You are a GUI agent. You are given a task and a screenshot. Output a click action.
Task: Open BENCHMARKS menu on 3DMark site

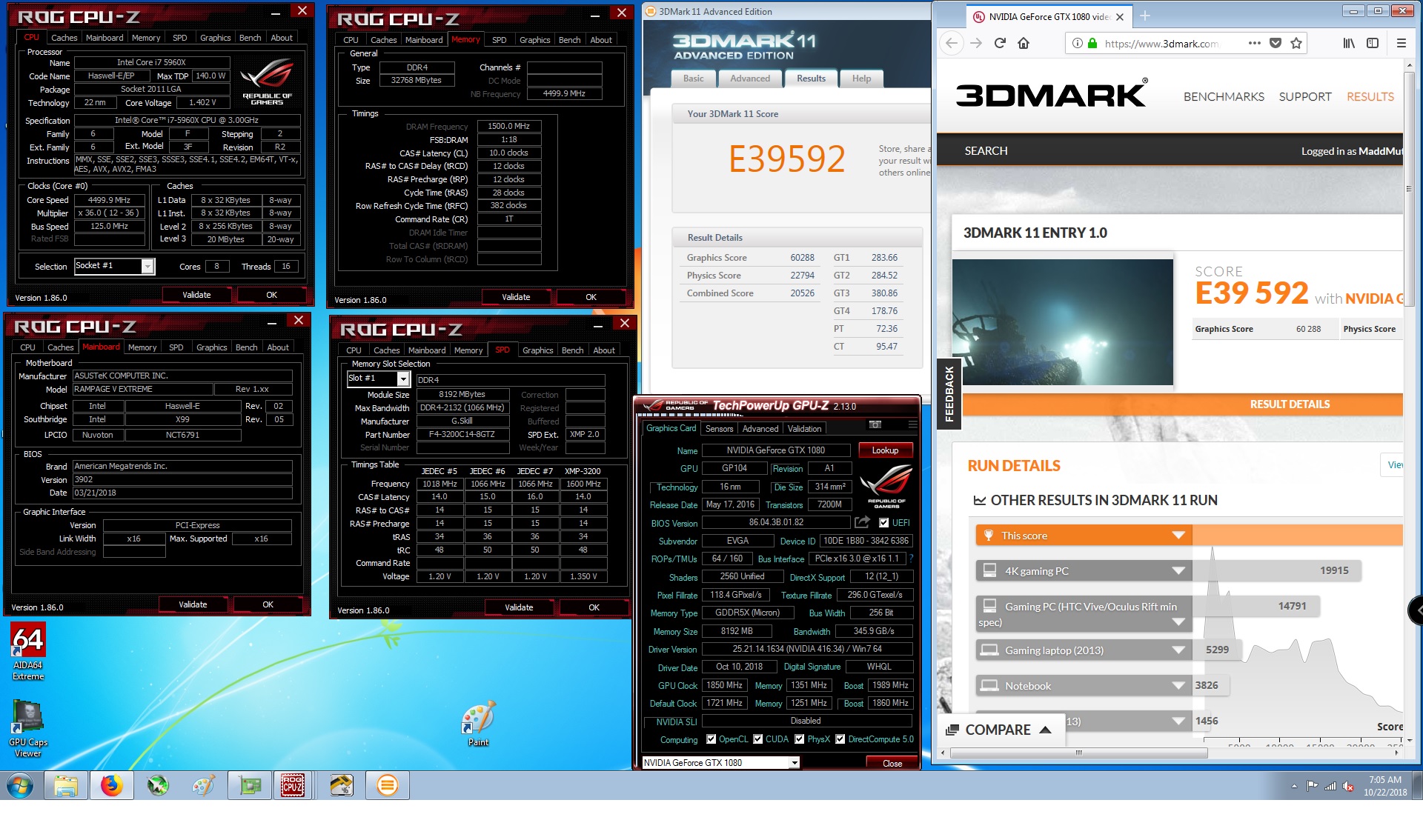click(1224, 97)
